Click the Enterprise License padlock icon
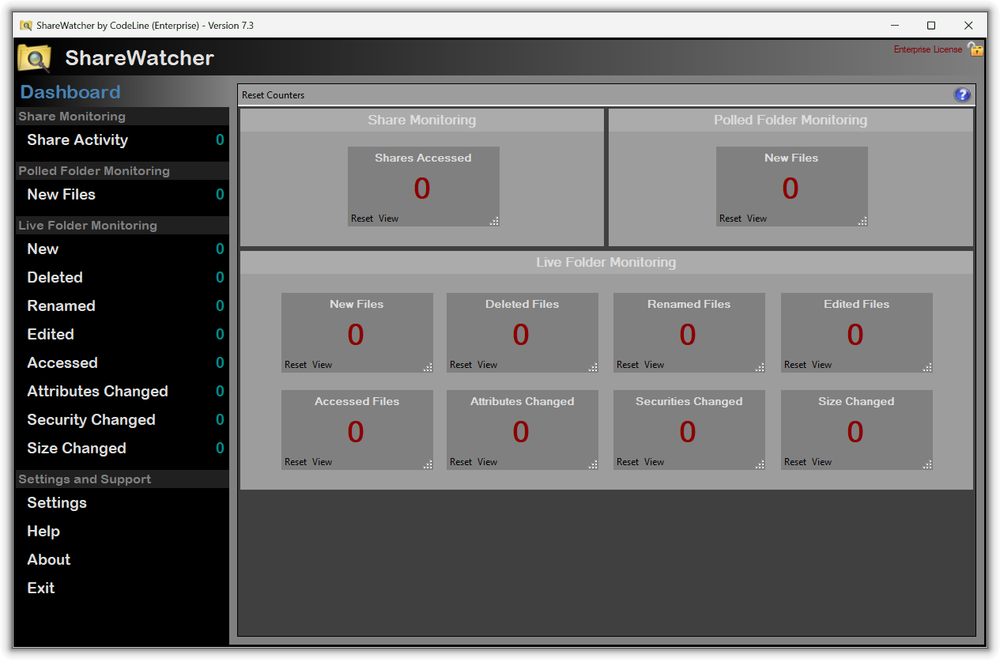 tap(975, 48)
